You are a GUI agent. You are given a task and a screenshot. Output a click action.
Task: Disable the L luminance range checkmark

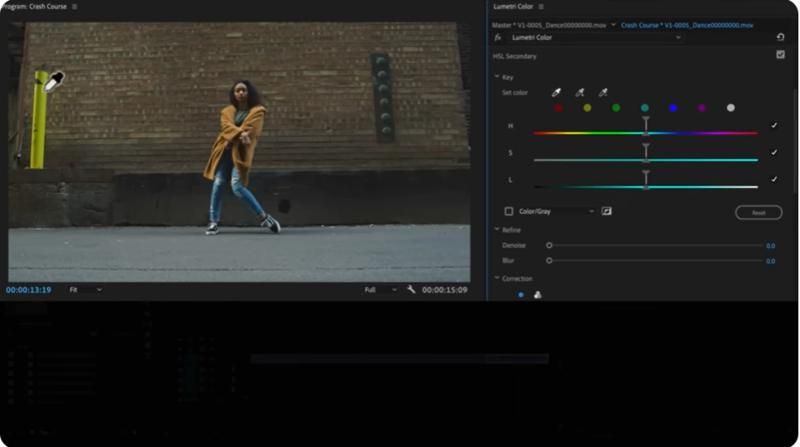(x=774, y=179)
